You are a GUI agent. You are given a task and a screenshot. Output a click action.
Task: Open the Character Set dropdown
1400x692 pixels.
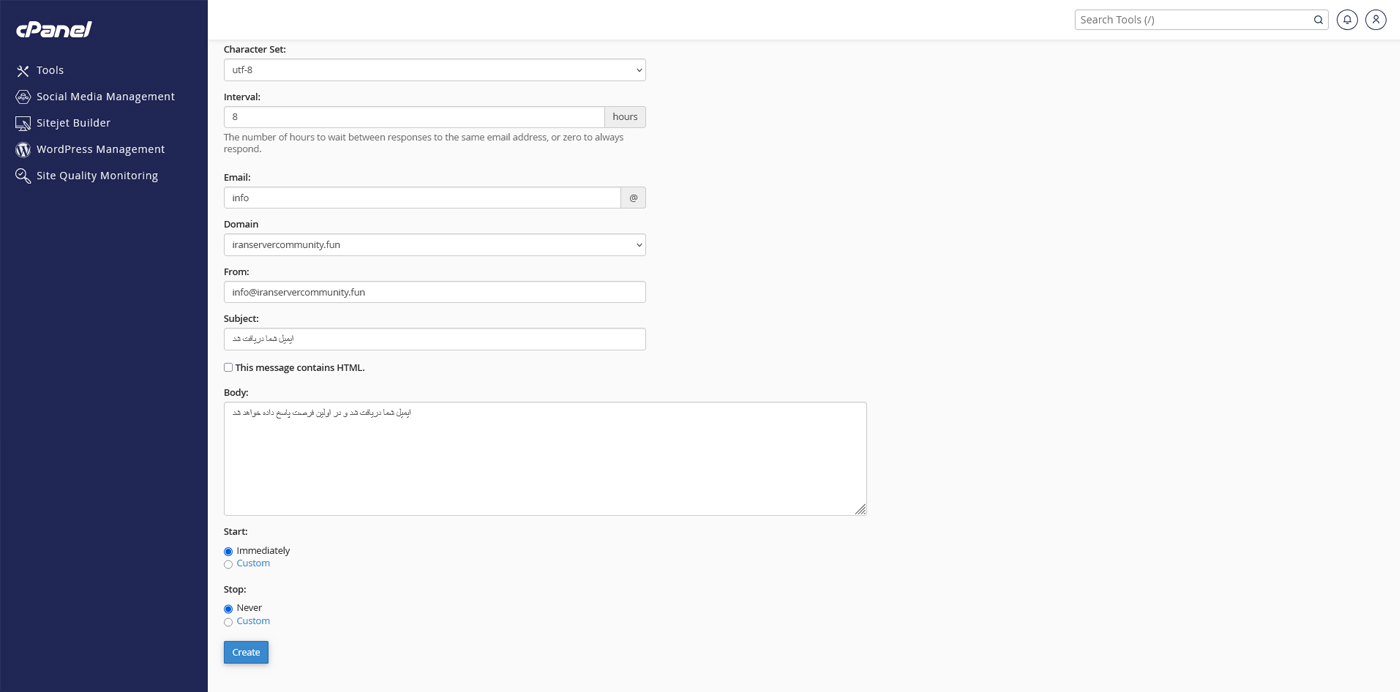434,70
